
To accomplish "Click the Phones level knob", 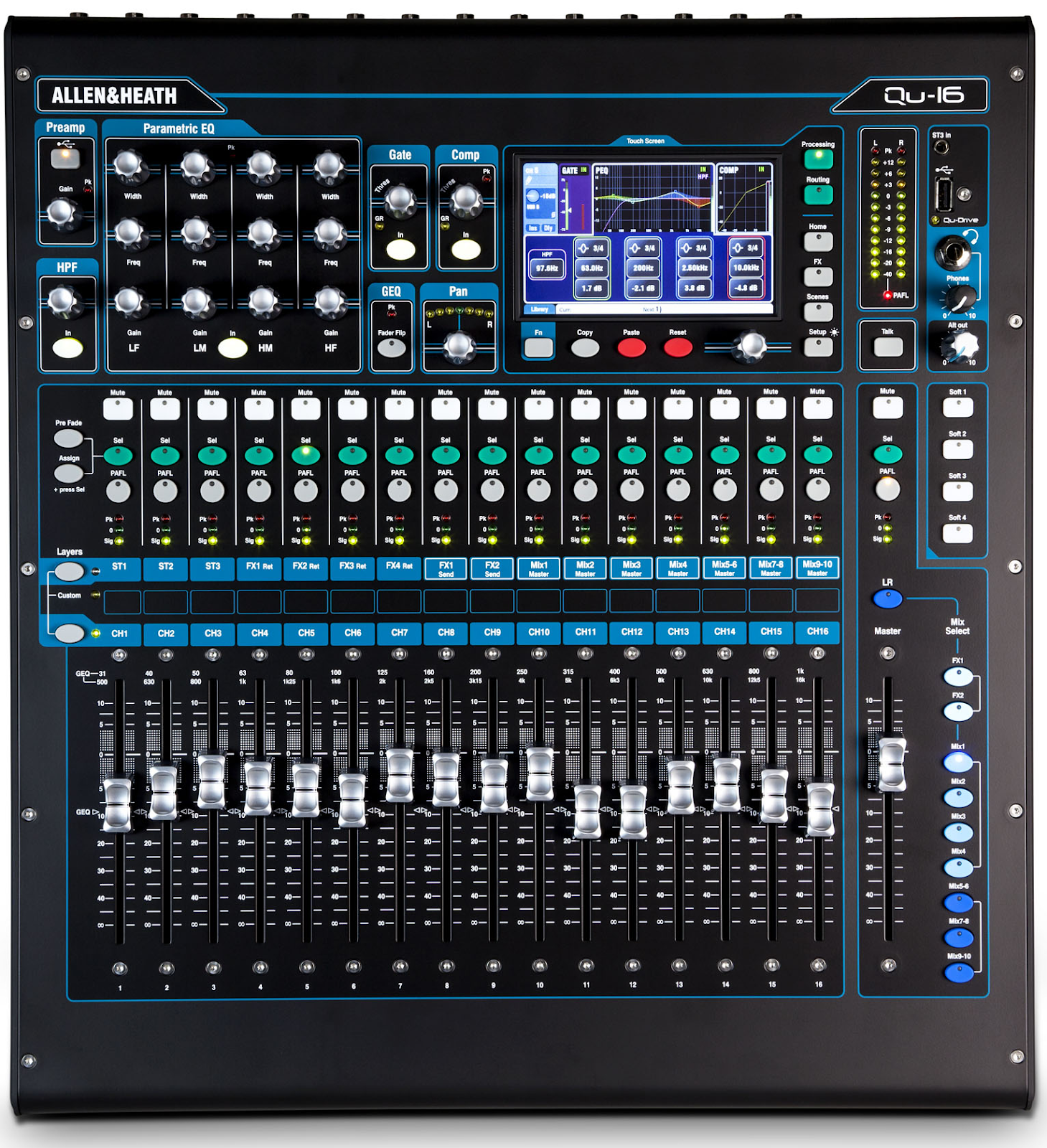I will (x=959, y=298).
